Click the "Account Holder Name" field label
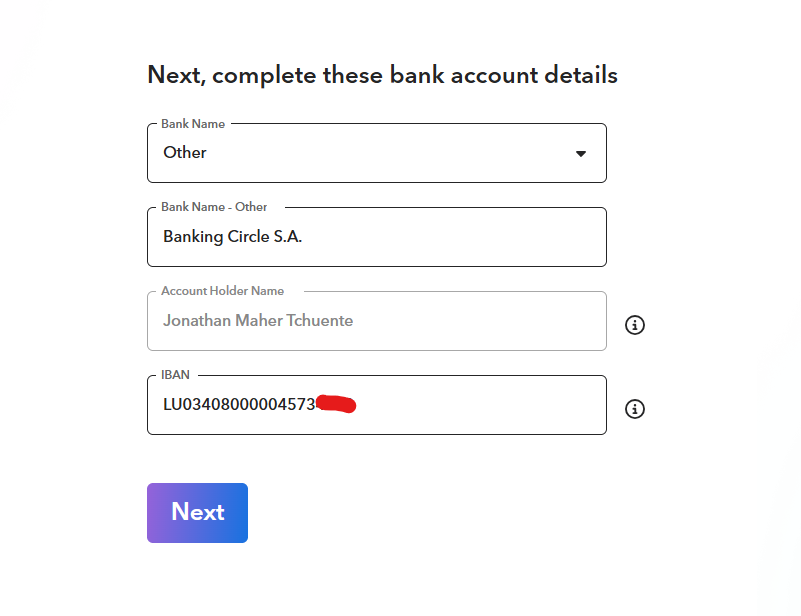This screenshot has width=801, height=616. [x=222, y=291]
